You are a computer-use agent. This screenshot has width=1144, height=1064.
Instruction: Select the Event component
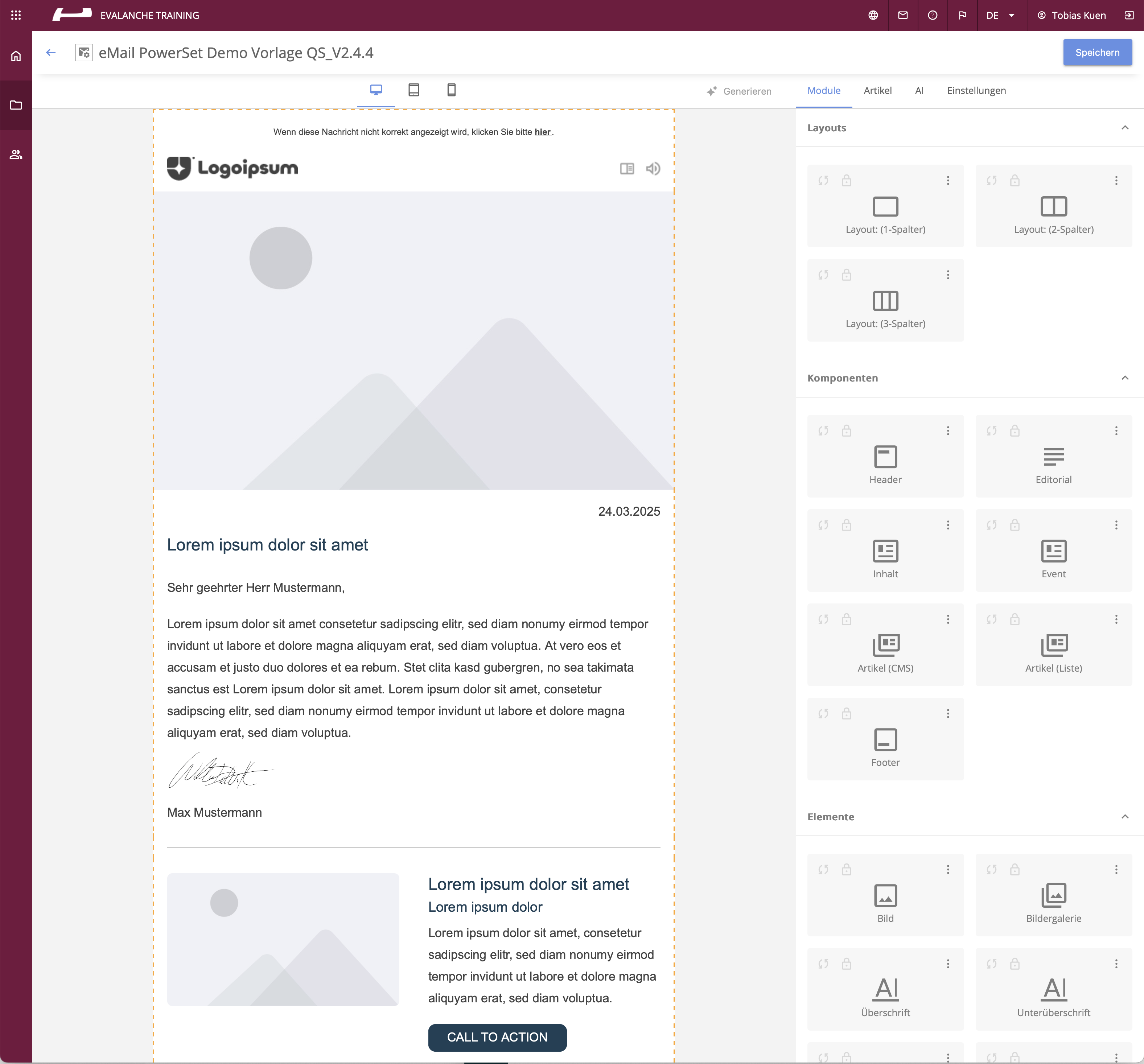click(x=1054, y=551)
